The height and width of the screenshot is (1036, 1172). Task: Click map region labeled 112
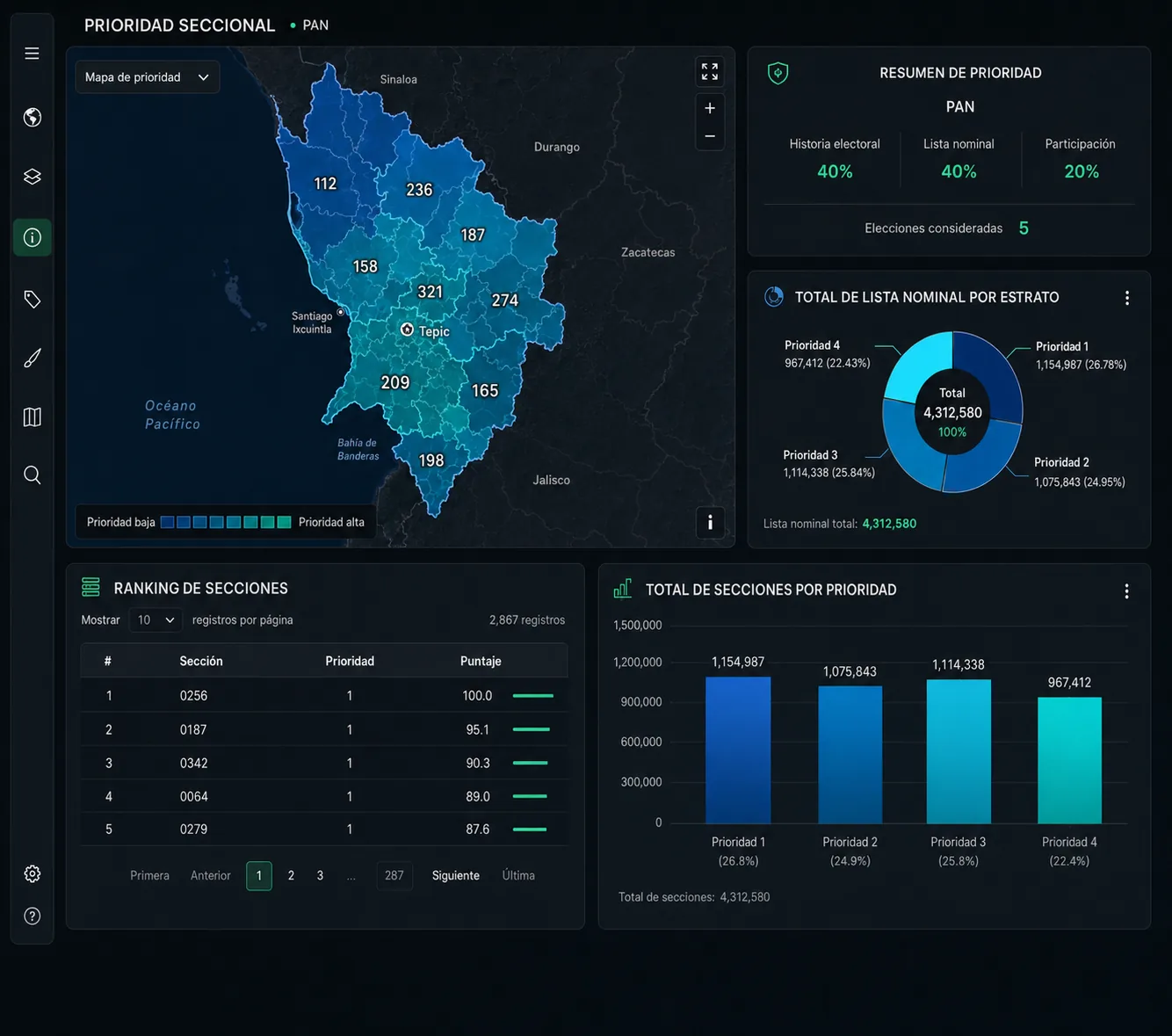click(x=325, y=184)
